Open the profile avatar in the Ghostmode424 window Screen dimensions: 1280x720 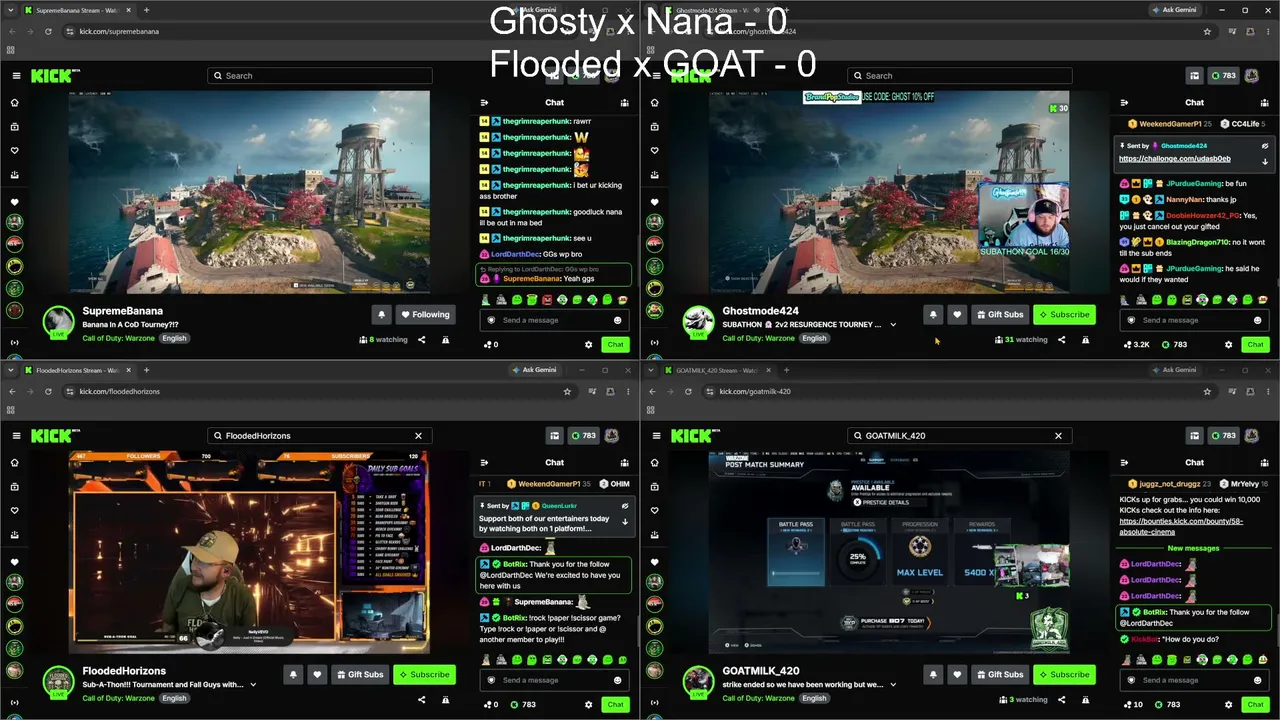1251,76
